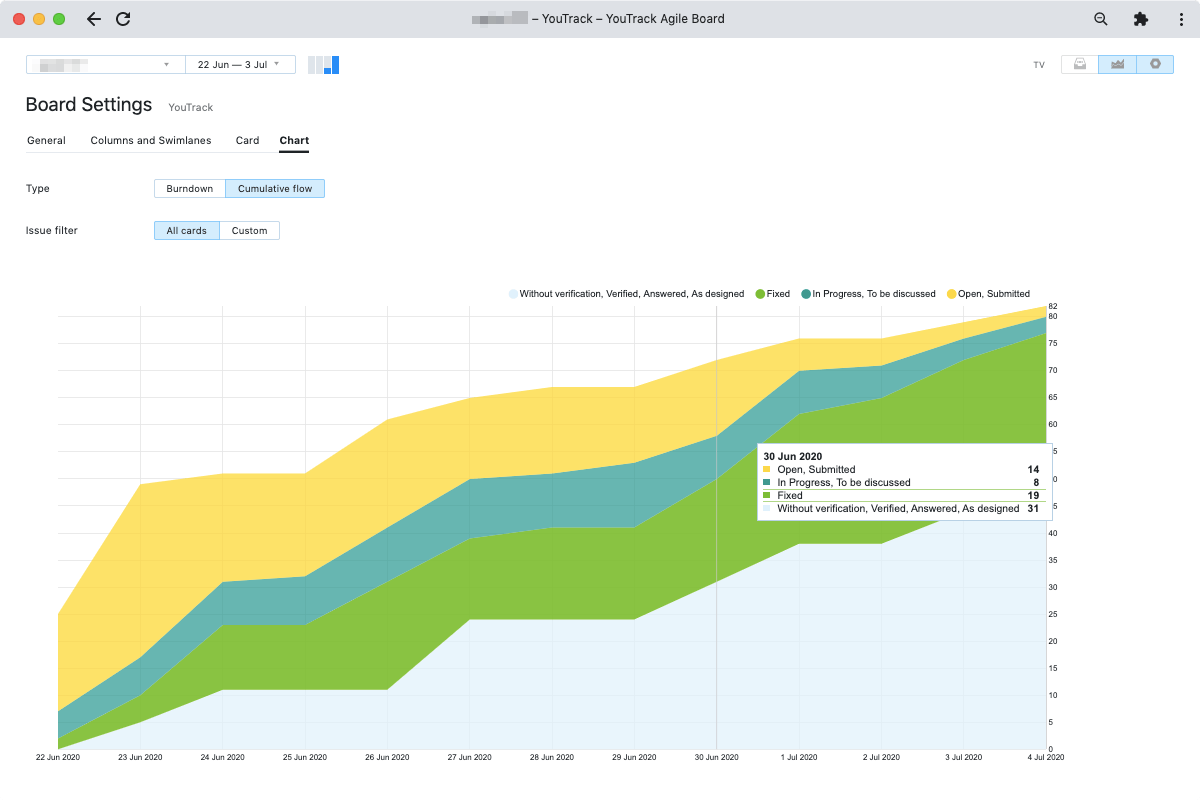Reload the page with refresh icon
This screenshot has width=1200, height=800.
point(123,19)
